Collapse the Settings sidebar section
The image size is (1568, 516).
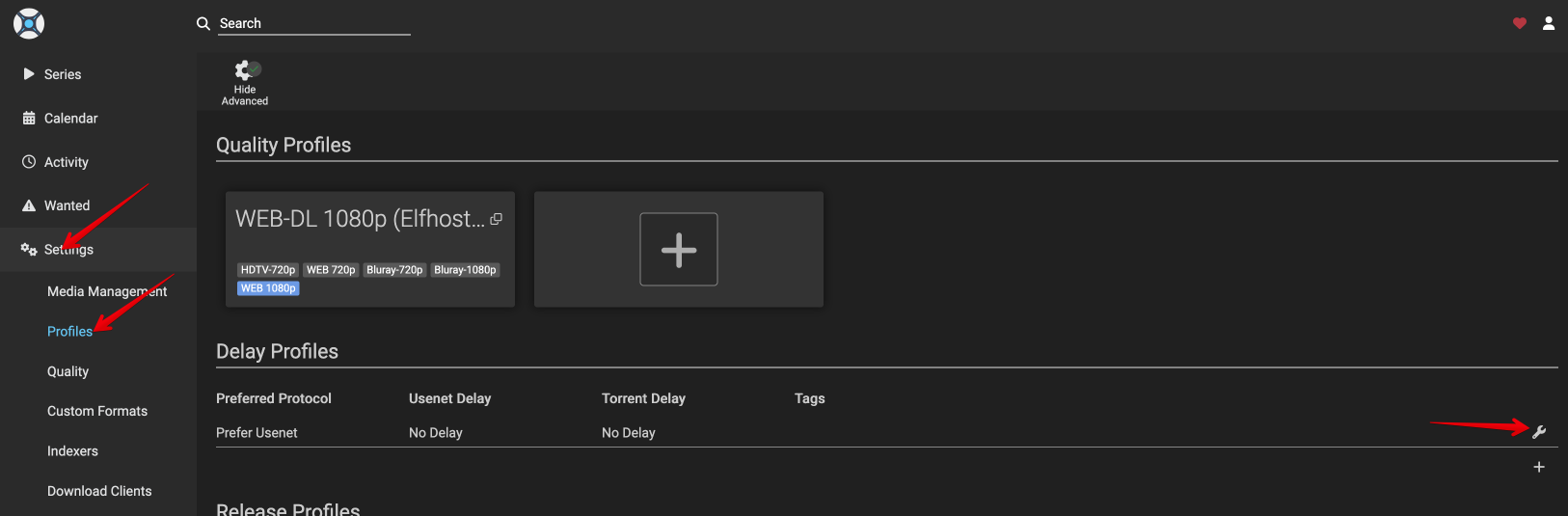point(68,250)
